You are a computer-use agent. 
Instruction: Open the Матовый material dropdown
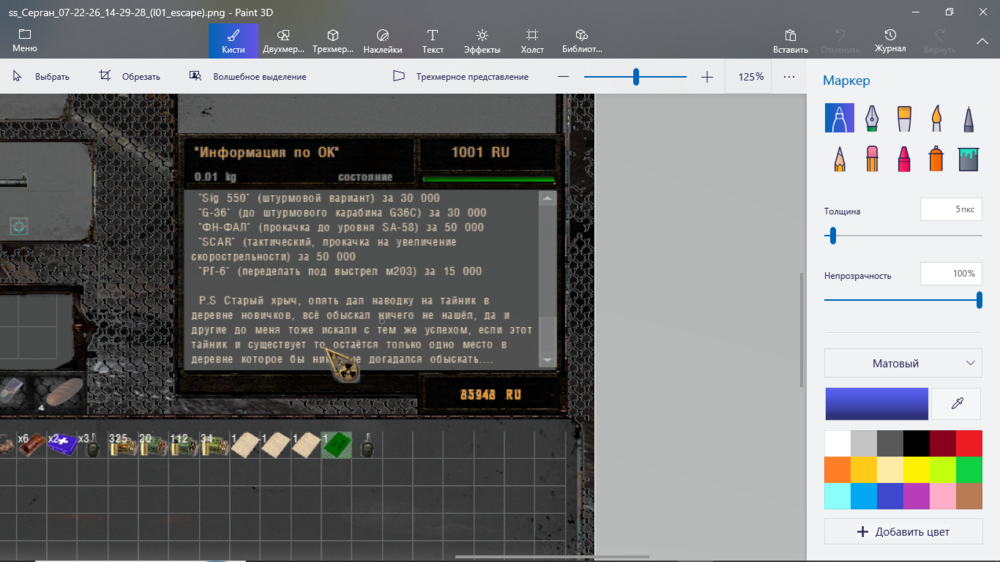tap(902, 363)
